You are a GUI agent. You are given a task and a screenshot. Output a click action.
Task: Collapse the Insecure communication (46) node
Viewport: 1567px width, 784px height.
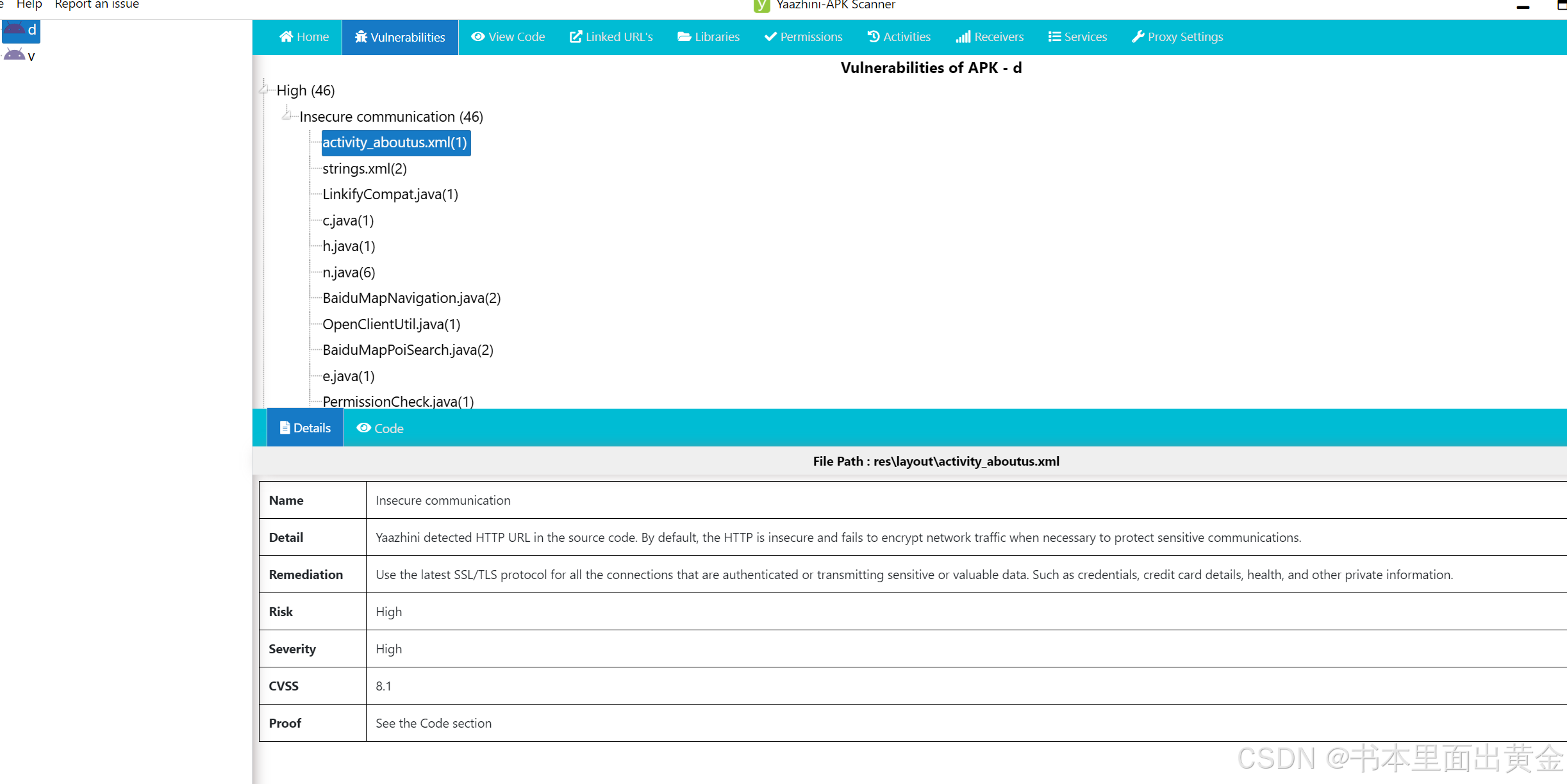(x=286, y=116)
